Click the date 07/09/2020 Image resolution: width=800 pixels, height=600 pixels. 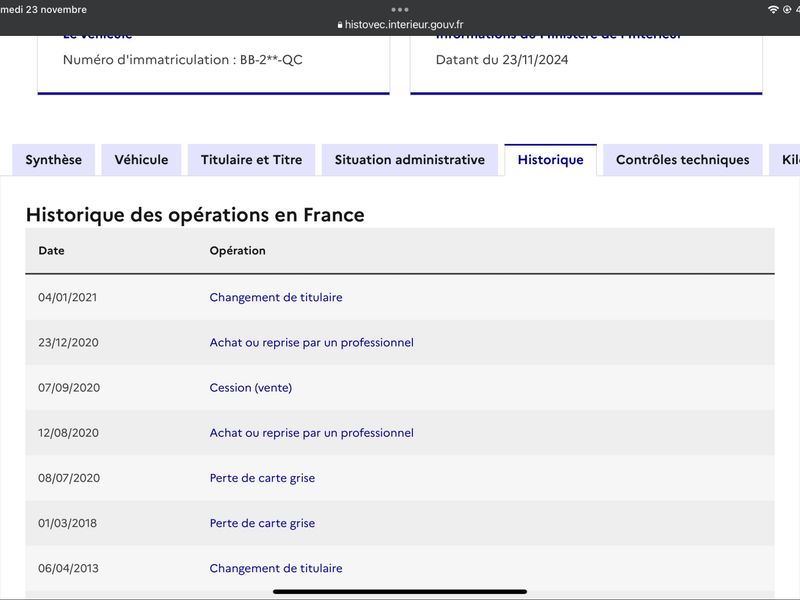pyautogui.click(x=69, y=388)
